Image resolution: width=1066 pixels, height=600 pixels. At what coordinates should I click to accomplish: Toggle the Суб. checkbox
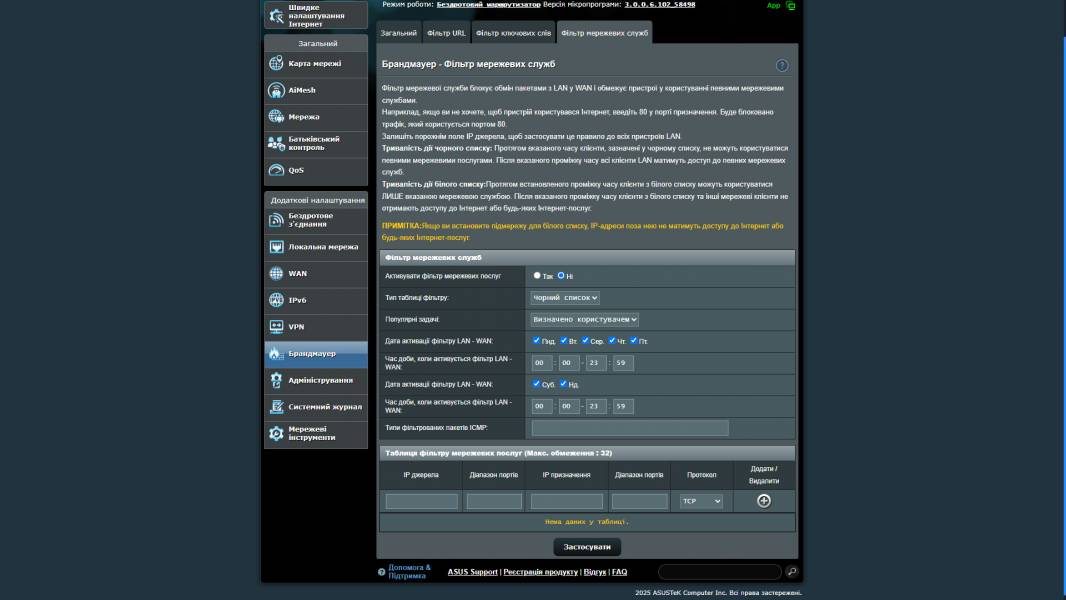pyautogui.click(x=536, y=384)
